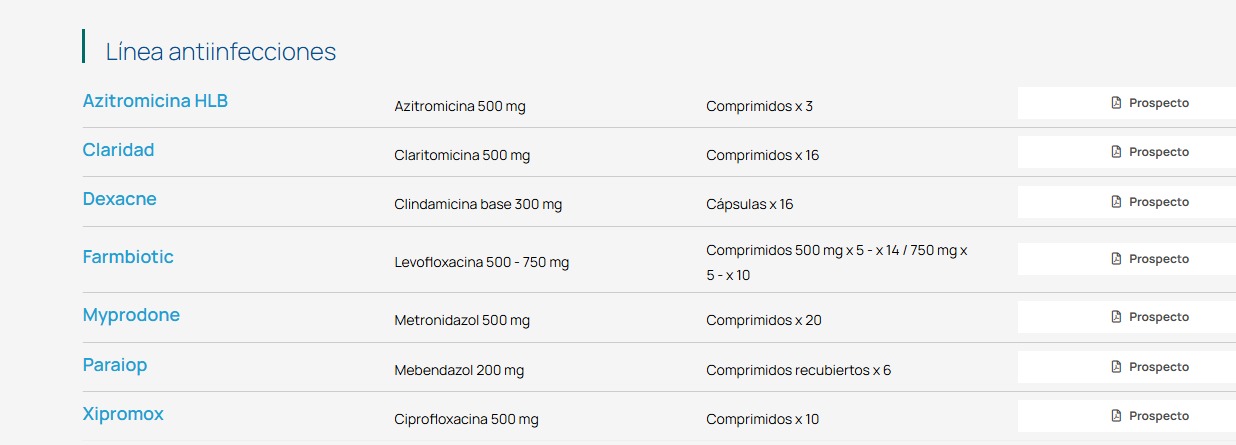Click the PDF icon in Farmbiotic row
The image size is (1236, 445).
tap(1116, 259)
